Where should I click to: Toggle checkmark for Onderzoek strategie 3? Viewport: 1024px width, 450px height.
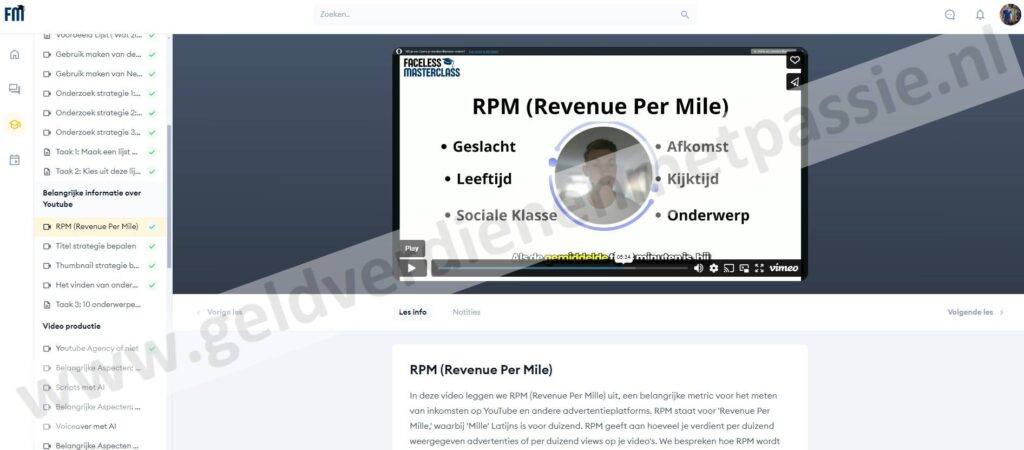coord(152,132)
